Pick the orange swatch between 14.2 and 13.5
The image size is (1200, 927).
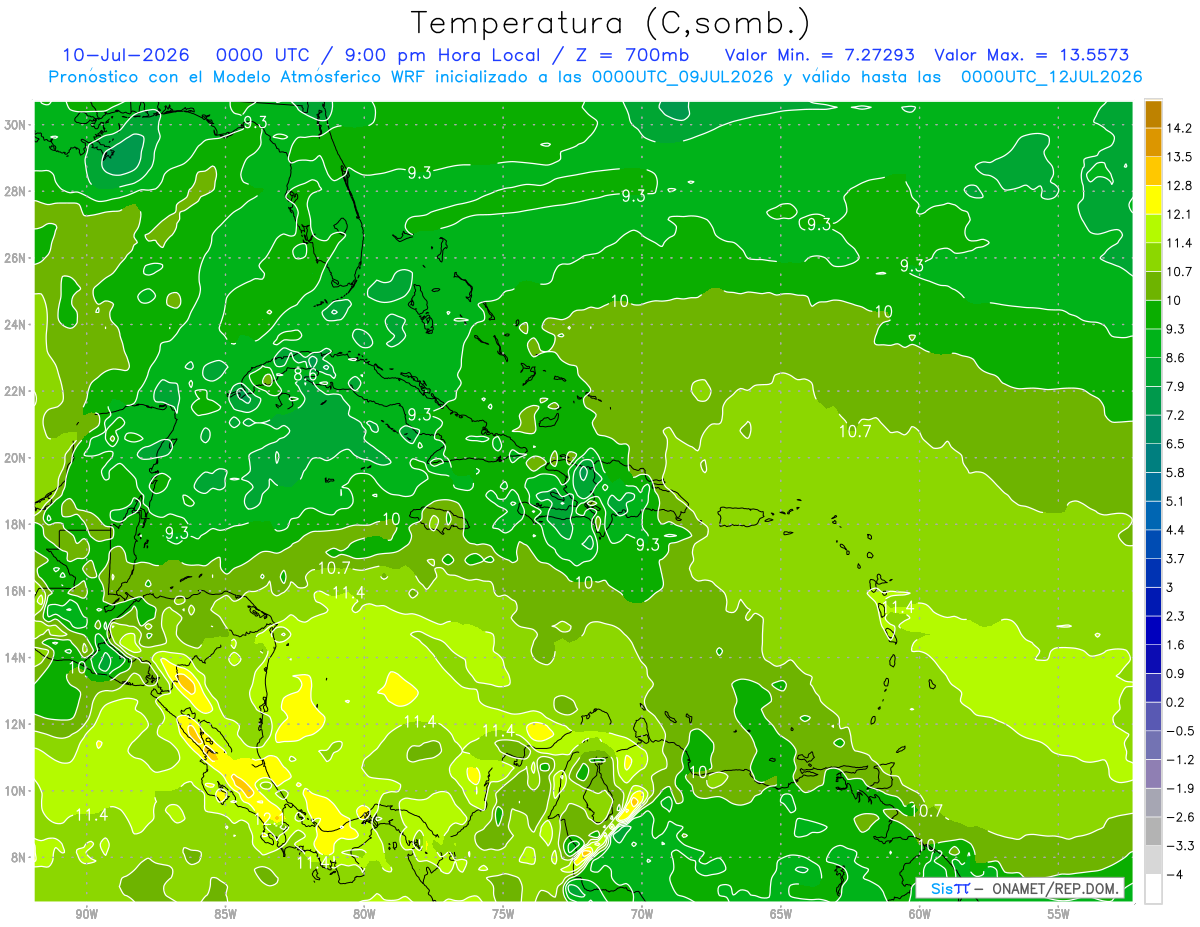click(x=1153, y=143)
